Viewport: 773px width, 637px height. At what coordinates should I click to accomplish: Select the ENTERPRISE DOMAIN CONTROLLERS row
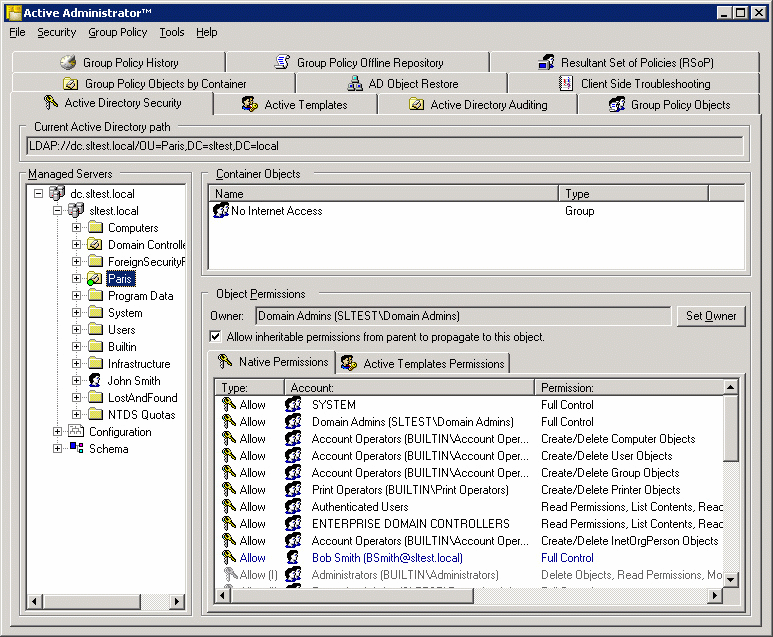[469, 524]
